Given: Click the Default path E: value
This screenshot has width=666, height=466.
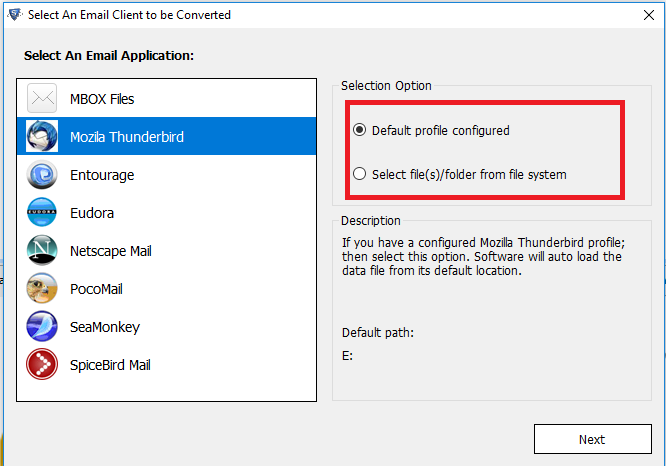Looking at the screenshot, I should 347,356.
